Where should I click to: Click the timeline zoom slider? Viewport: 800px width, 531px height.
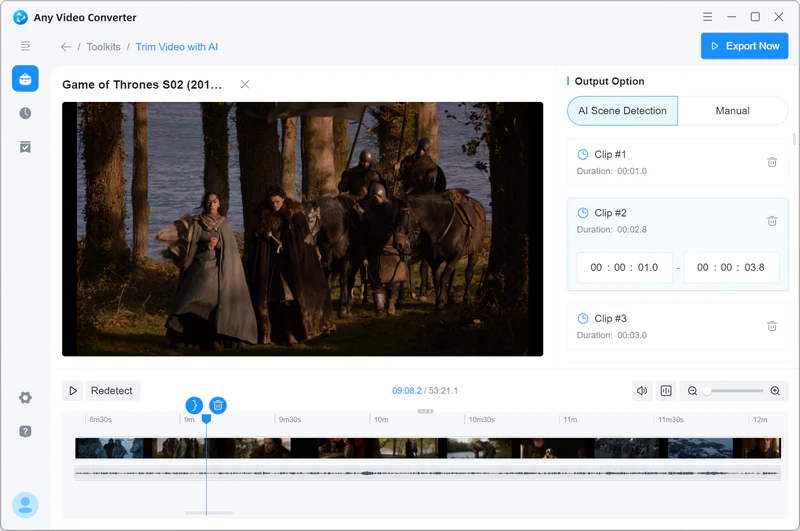733,391
